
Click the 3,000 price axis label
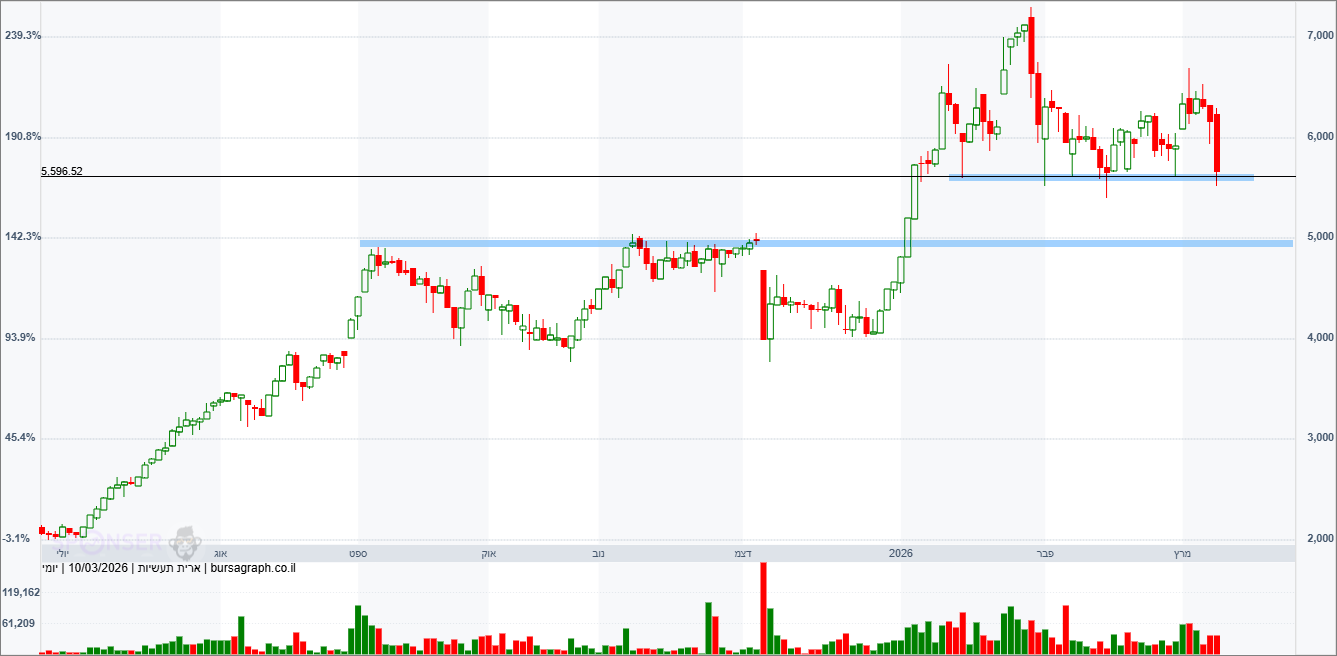click(1320, 438)
